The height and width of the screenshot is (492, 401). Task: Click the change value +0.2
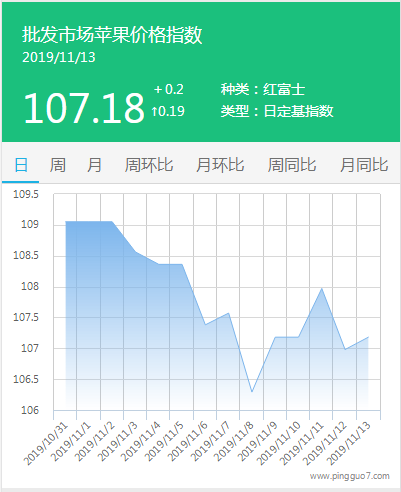169,89
